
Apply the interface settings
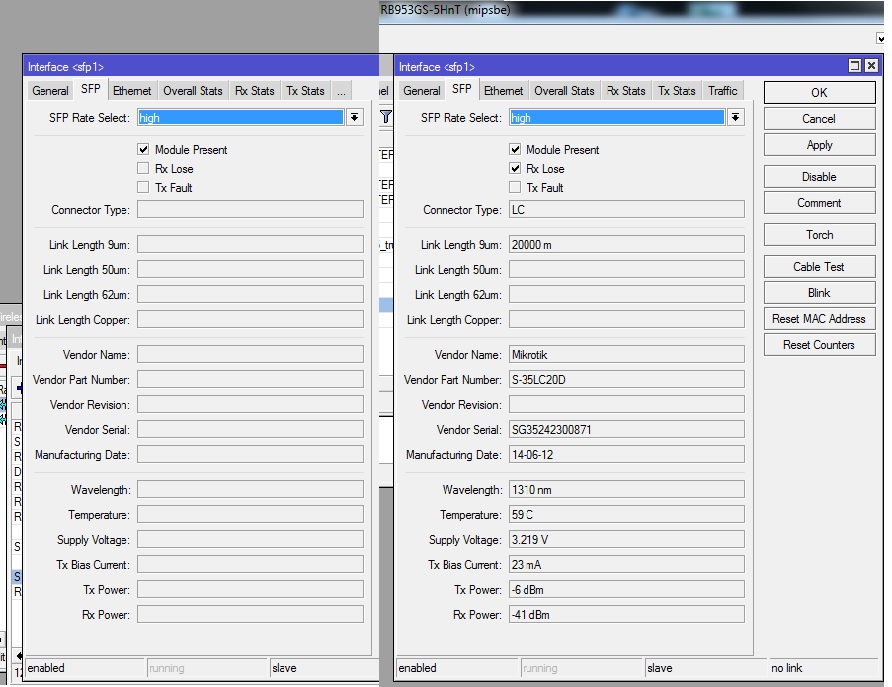point(819,145)
